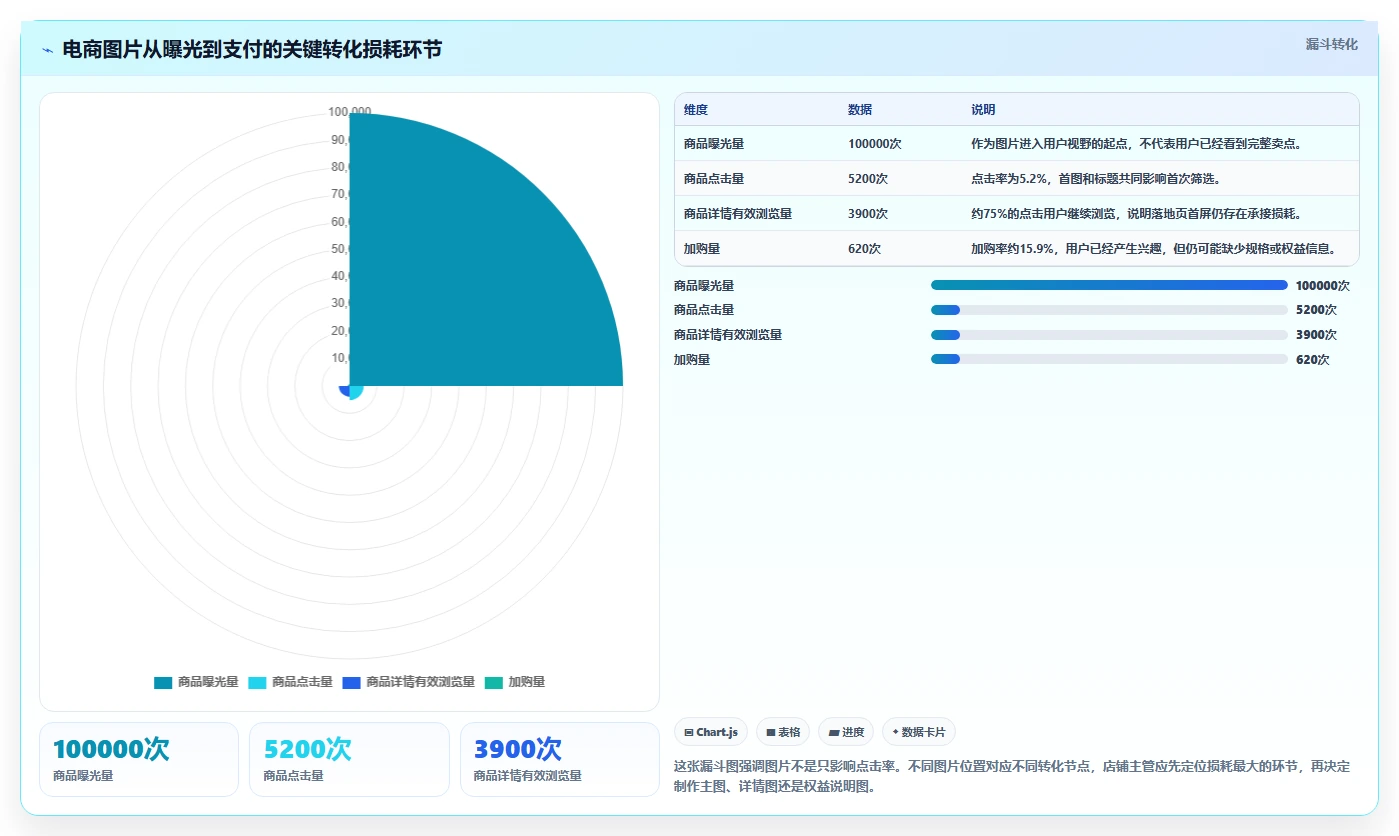This screenshot has height=836, width=1399.
Task: Click the description beginning 点击率为5.2%
Action: pyautogui.click(x=1096, y=179)
